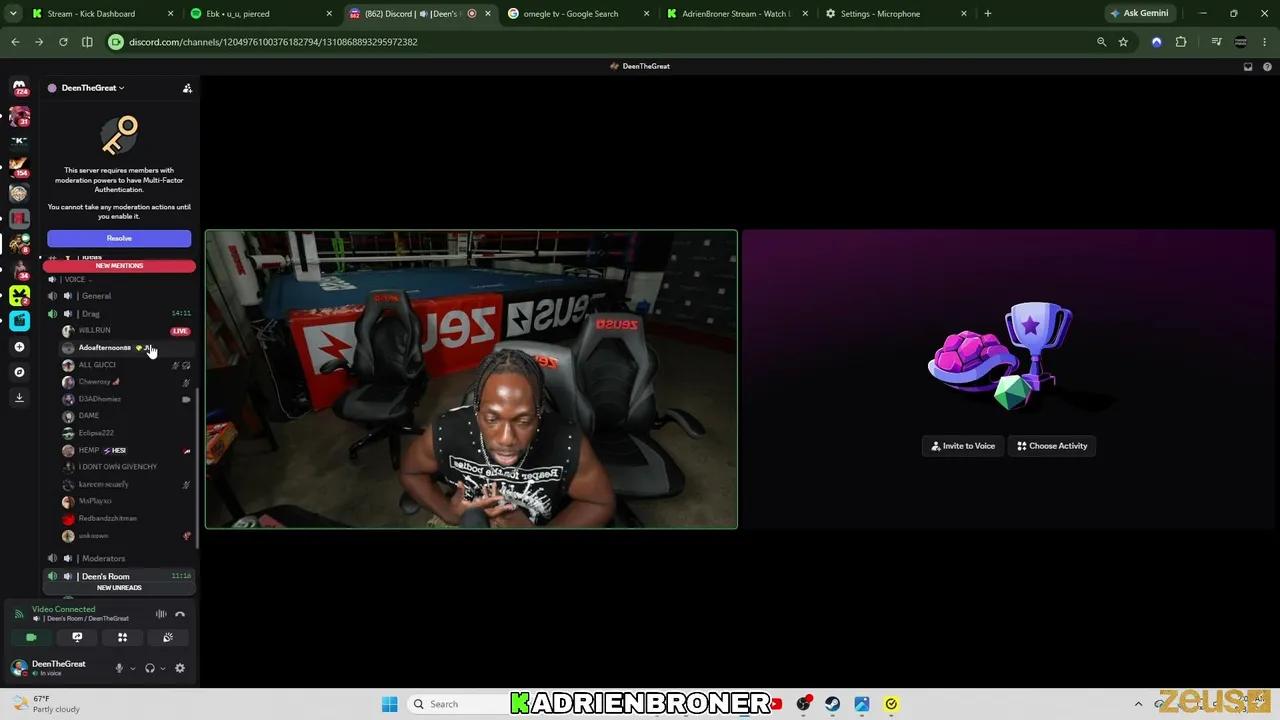Open the Discord inbox icon

point(1248,66)
